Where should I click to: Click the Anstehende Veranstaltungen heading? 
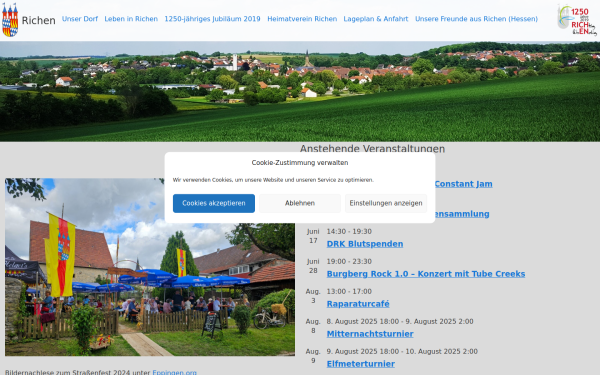372,149
